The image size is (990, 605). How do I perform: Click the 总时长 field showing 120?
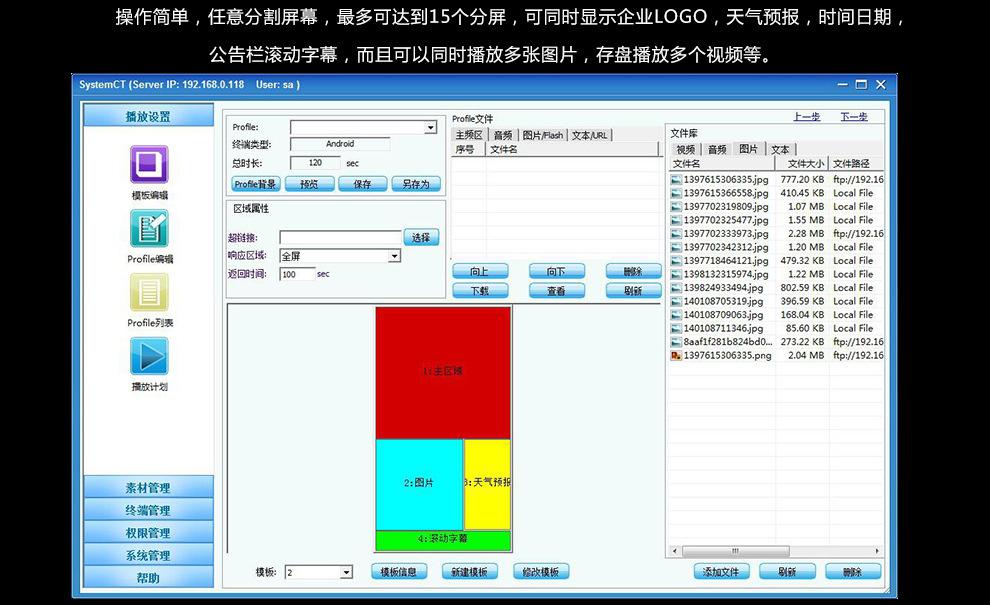[x=315, y=163]
